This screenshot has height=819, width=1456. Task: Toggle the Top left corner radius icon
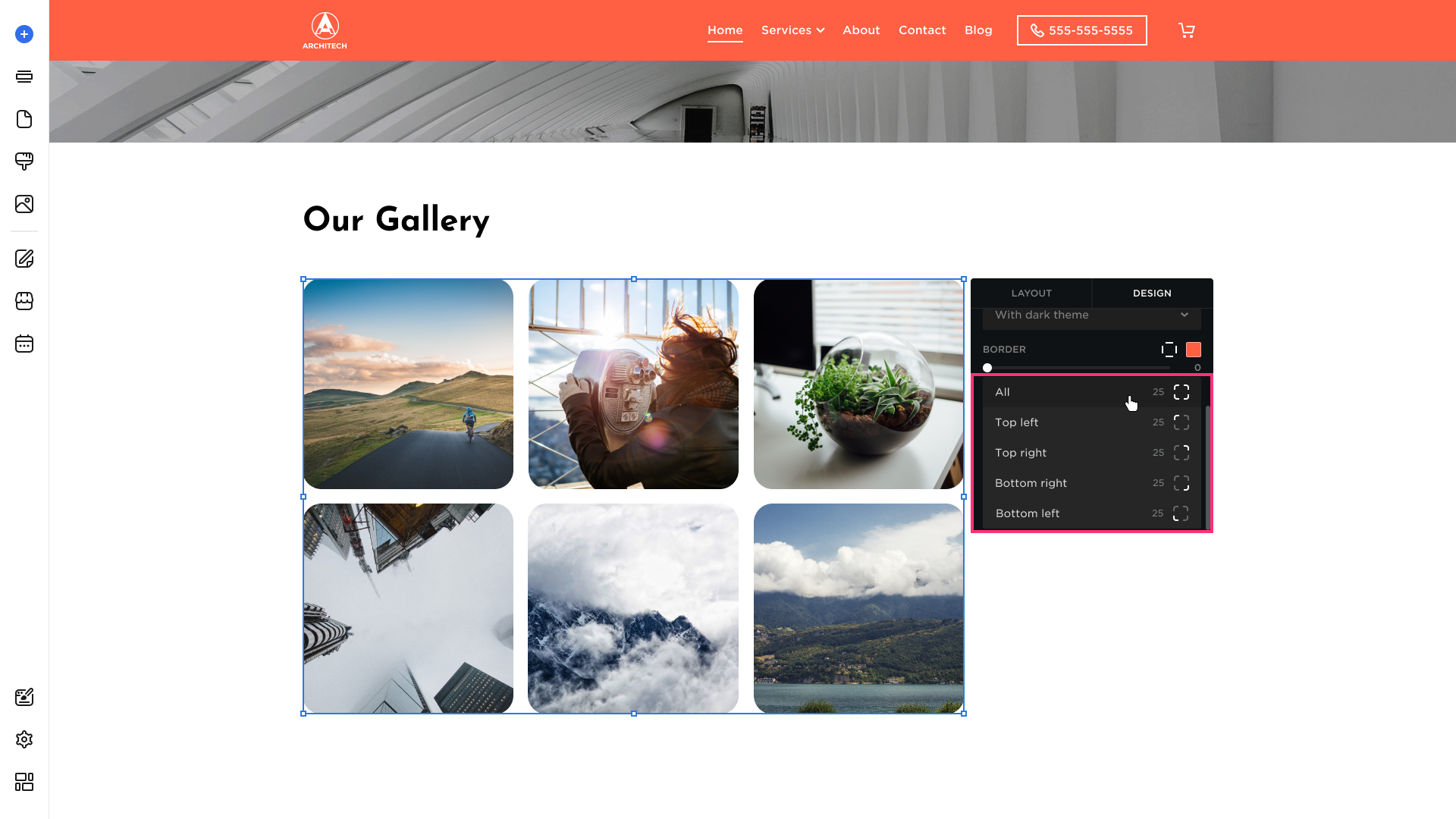coord(1181,422)
